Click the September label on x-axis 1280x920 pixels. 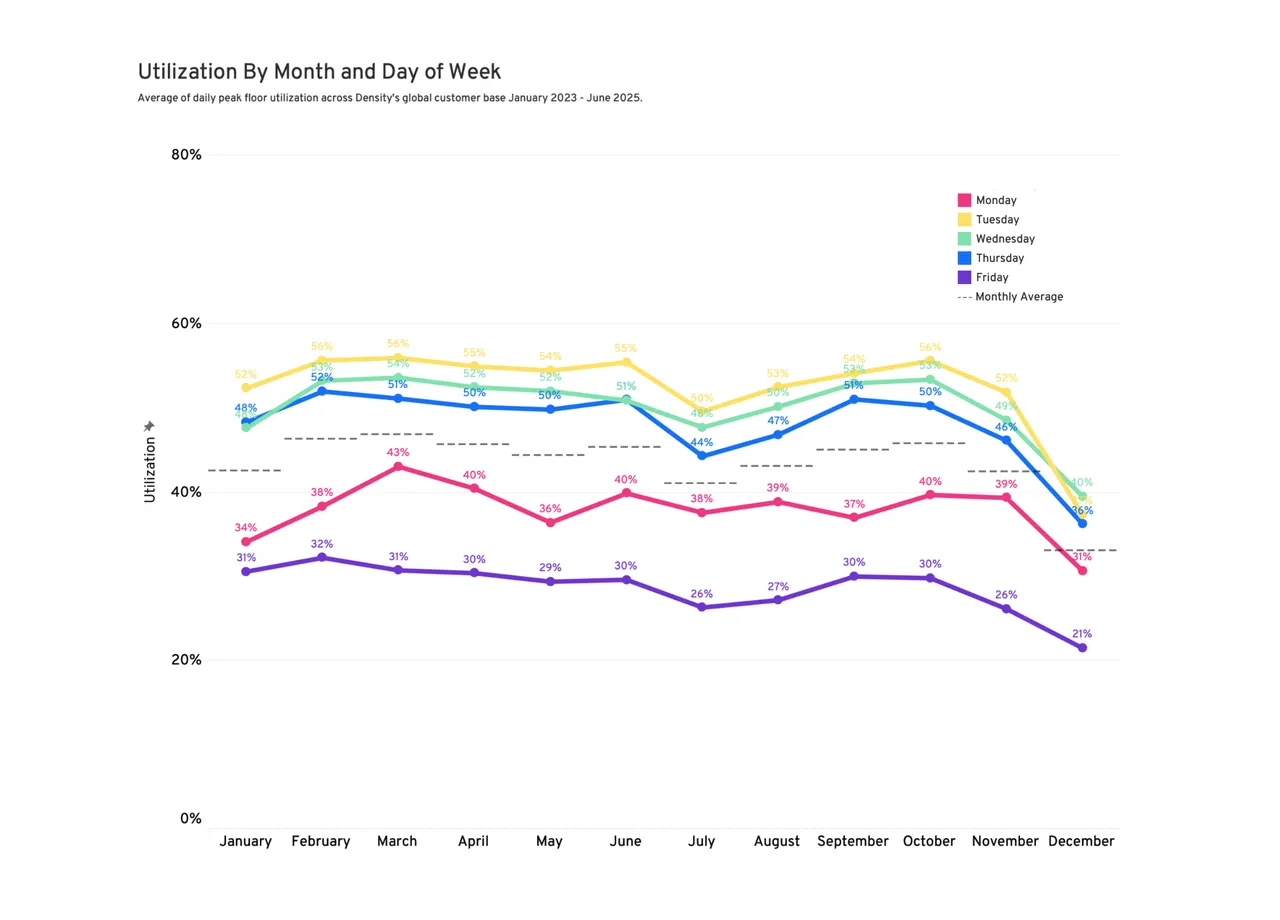(x=853, y=842)
